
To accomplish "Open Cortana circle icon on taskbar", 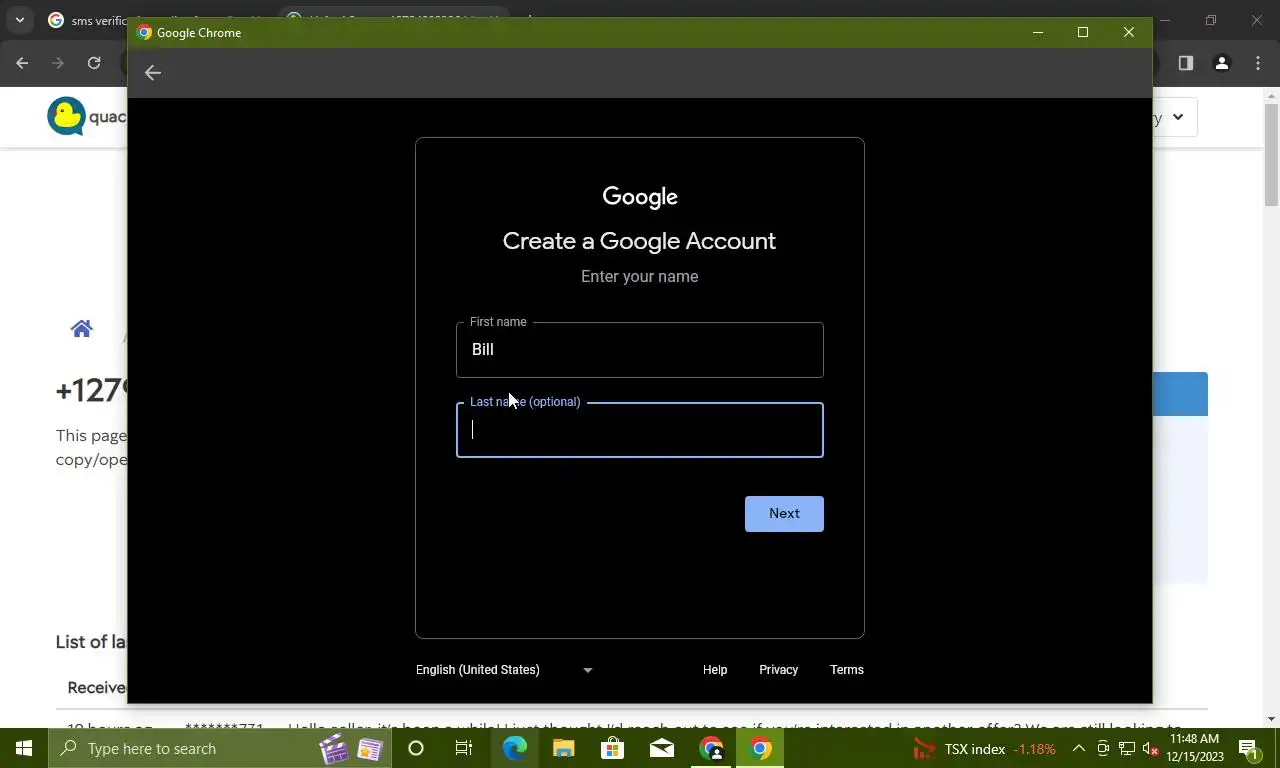I will coord(416,748).
